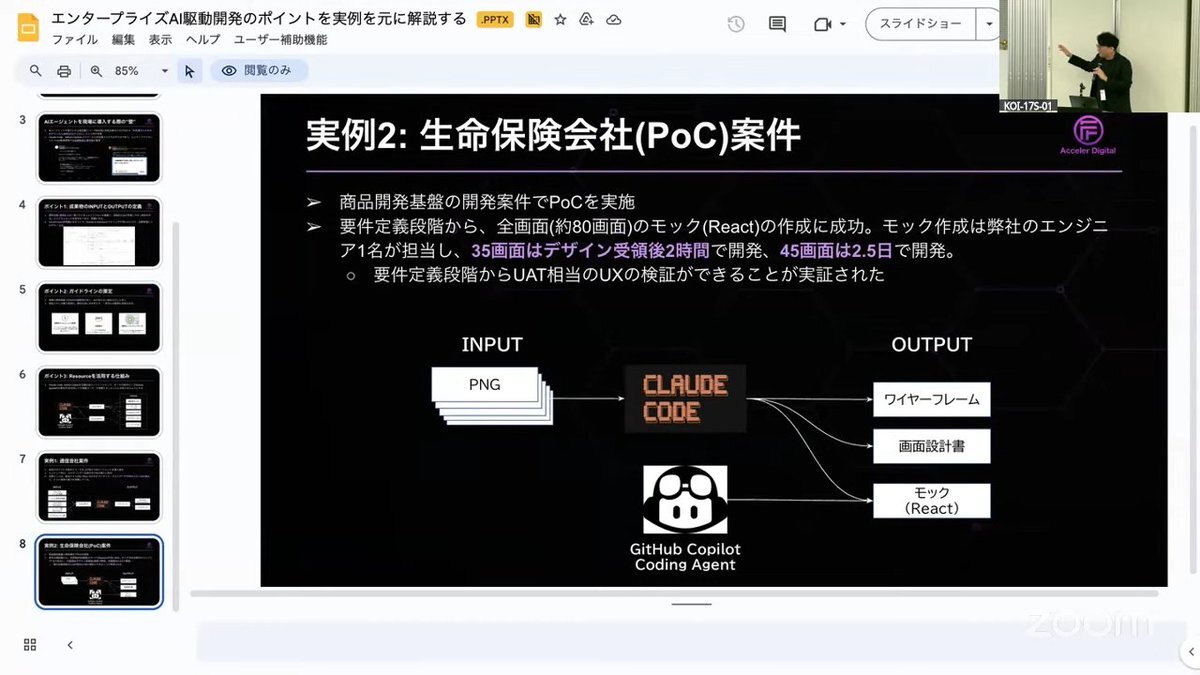Expand the slideshow options arrow
The height and width of the screenshot is (675, 1200).
coord(989,24)
